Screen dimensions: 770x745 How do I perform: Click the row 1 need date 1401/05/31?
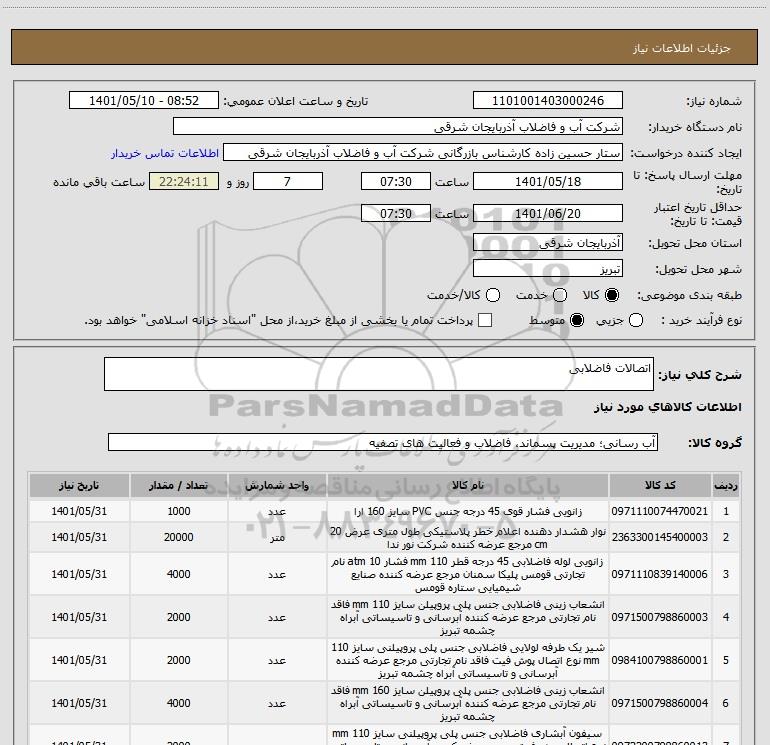[x=79, y=511]
